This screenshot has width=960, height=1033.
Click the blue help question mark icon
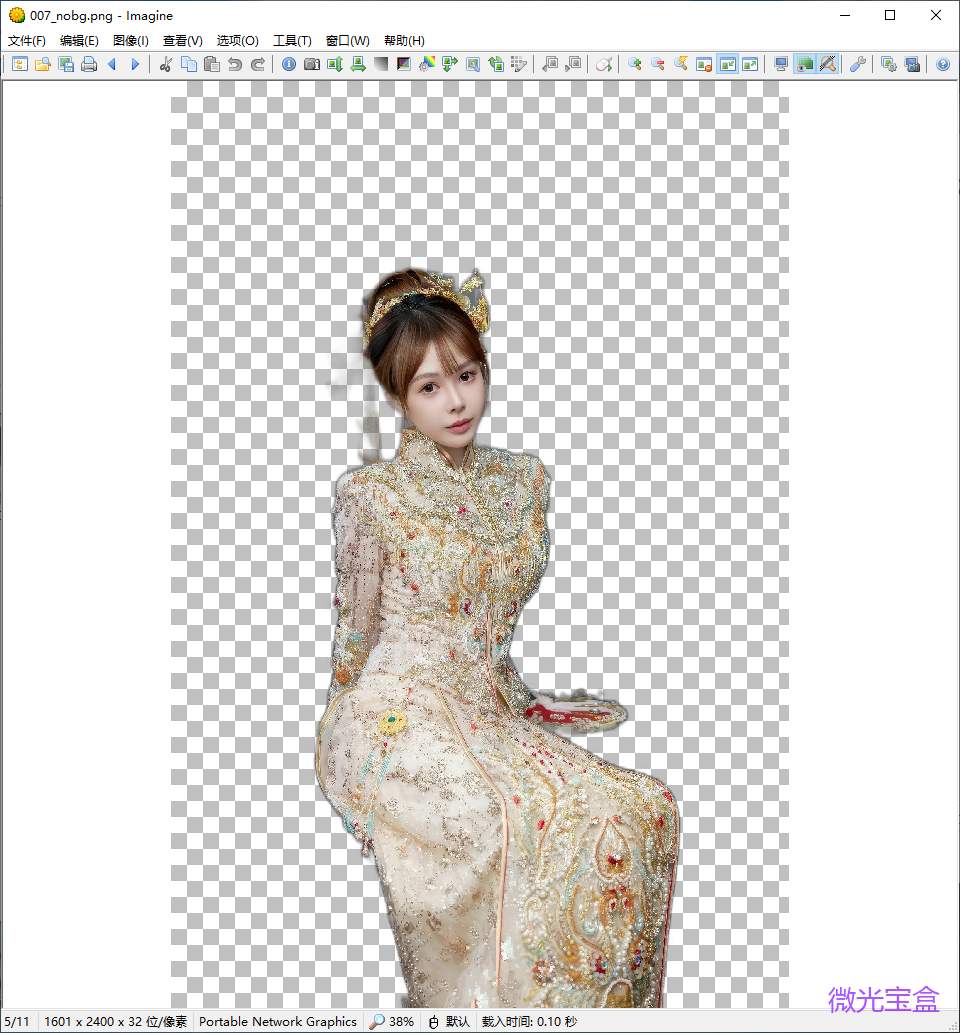pyautogui.click(x=943, y=64)
